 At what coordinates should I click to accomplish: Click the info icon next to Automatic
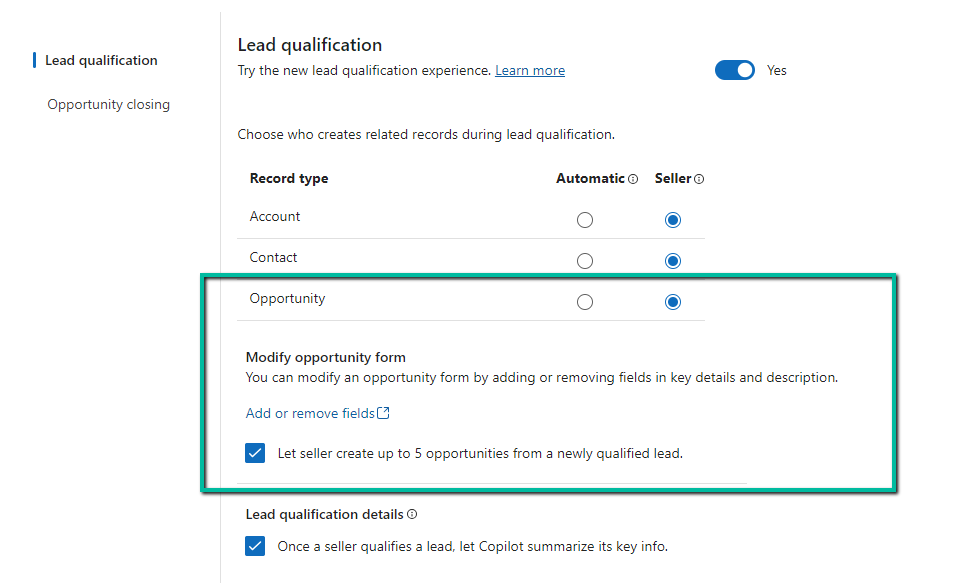point(635,178)
